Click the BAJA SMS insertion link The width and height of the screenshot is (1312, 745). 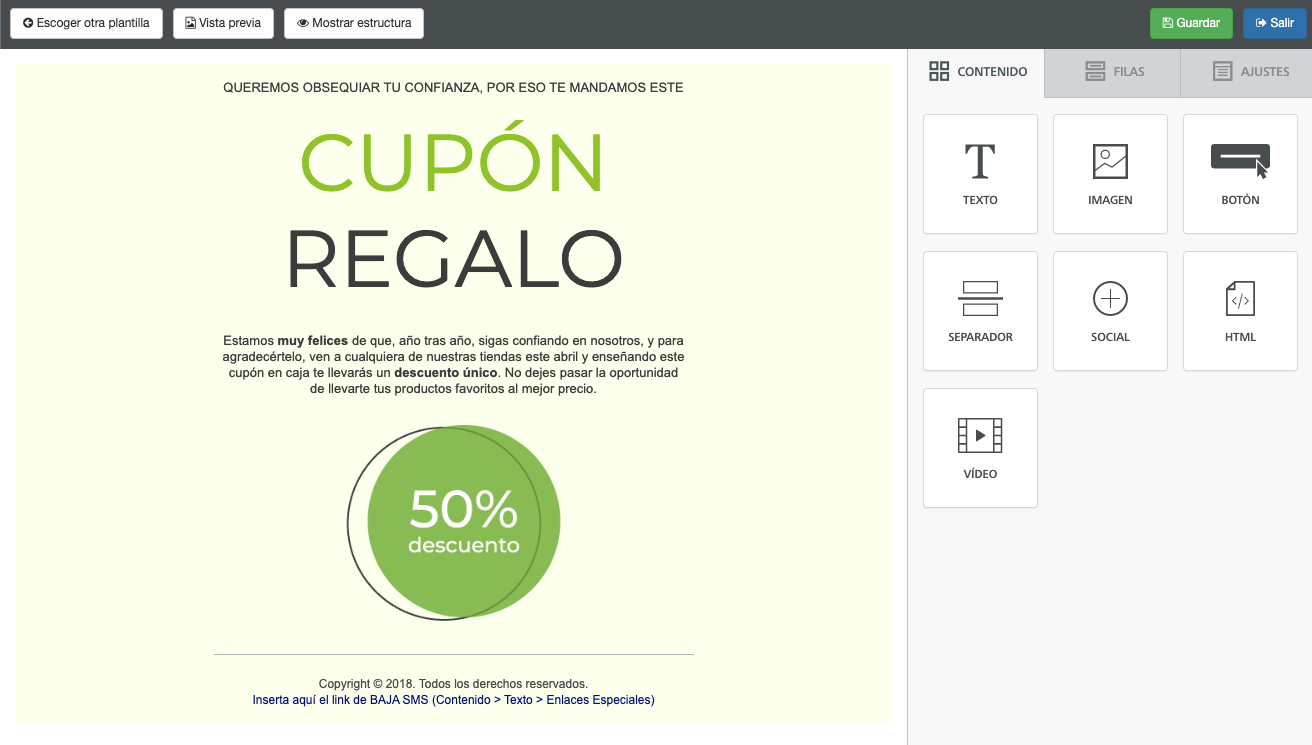click(x=452, y=699)
